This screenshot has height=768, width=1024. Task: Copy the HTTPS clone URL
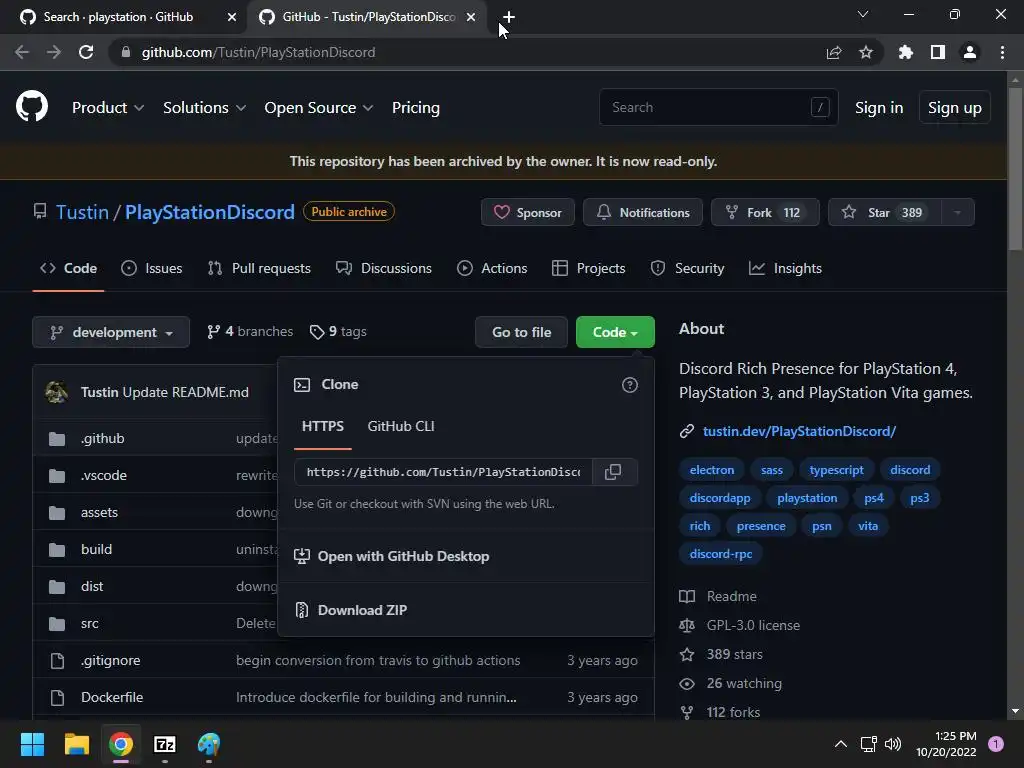[614, 472]
